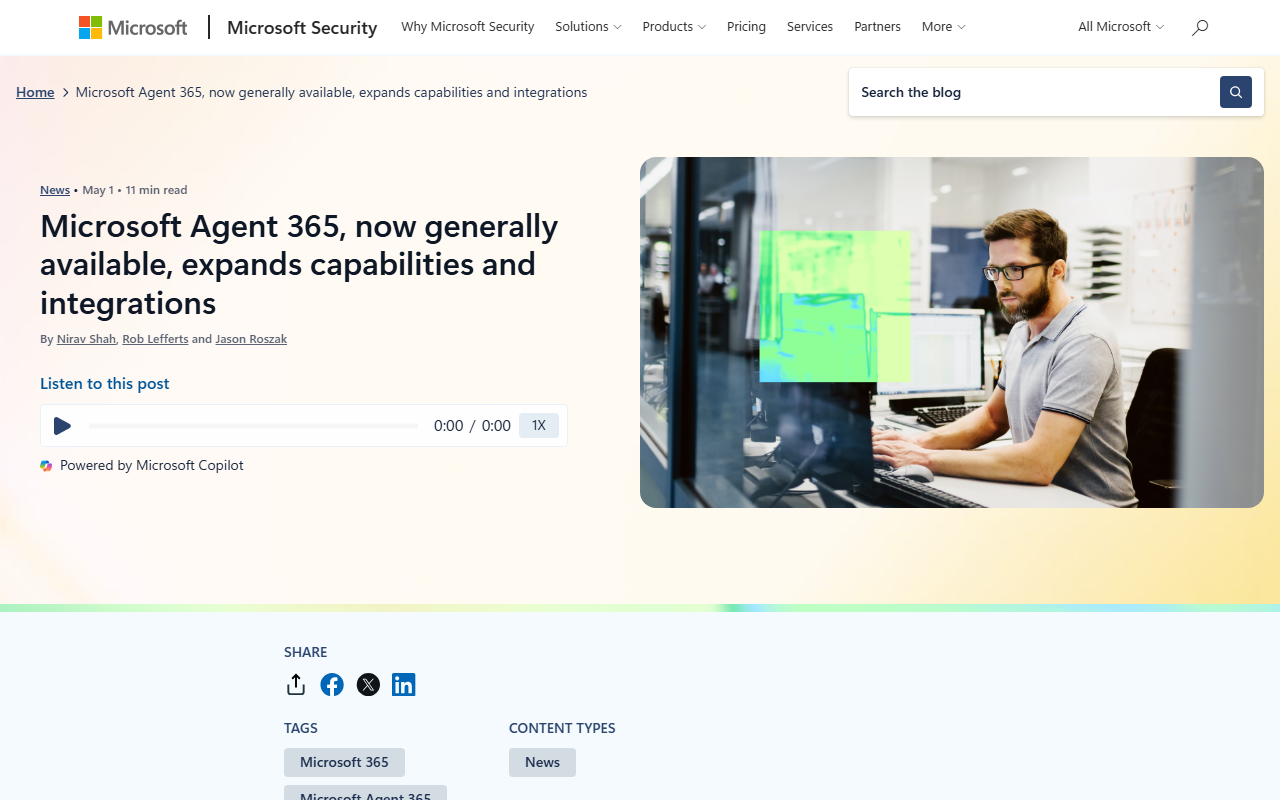Click the Microsoft Copilot logo icon
The height and width of the screenshot is (800, 1280).
[46, 466]
